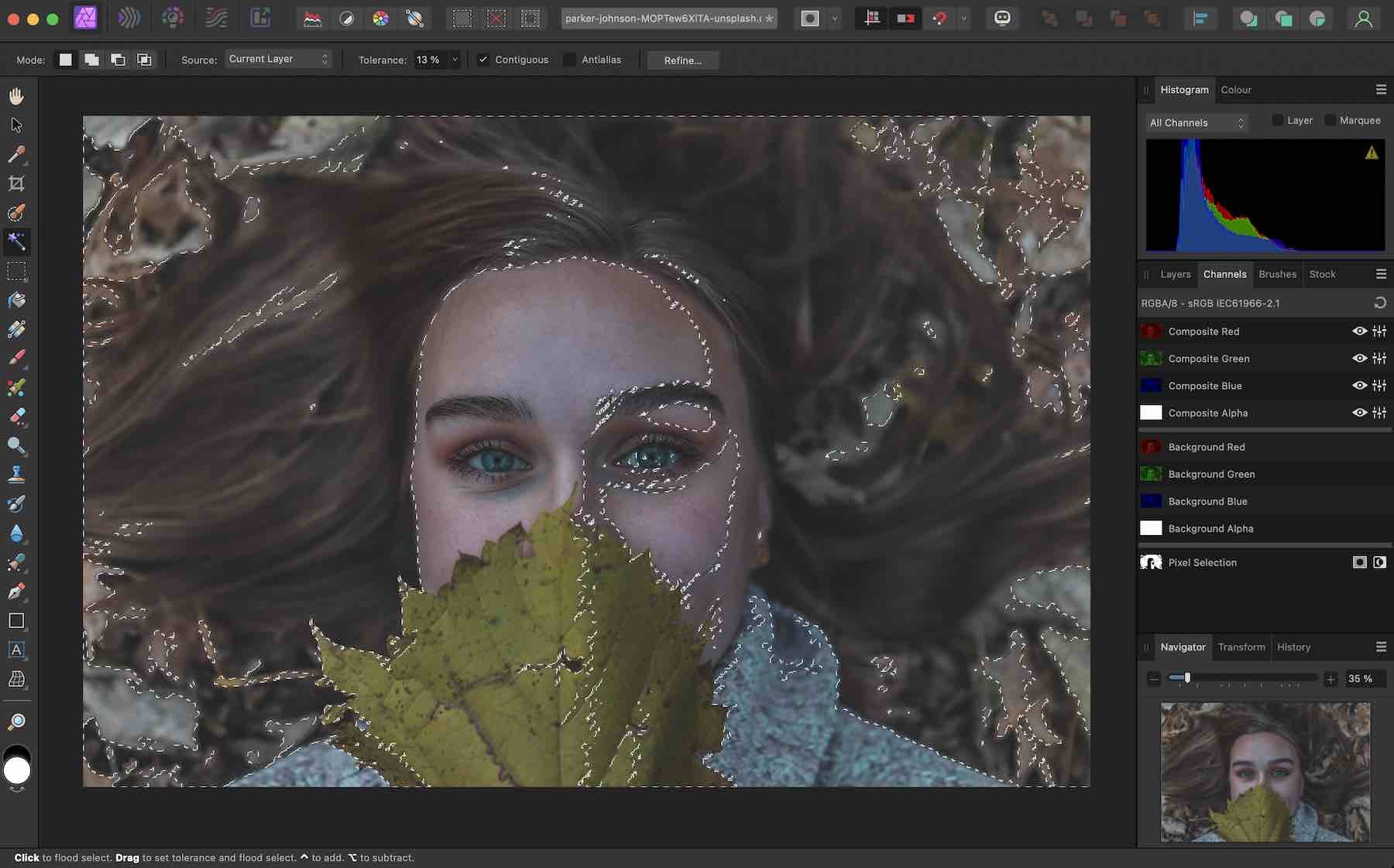
Task: Disable the Contiguous option
Action: (x=483, y=59)
